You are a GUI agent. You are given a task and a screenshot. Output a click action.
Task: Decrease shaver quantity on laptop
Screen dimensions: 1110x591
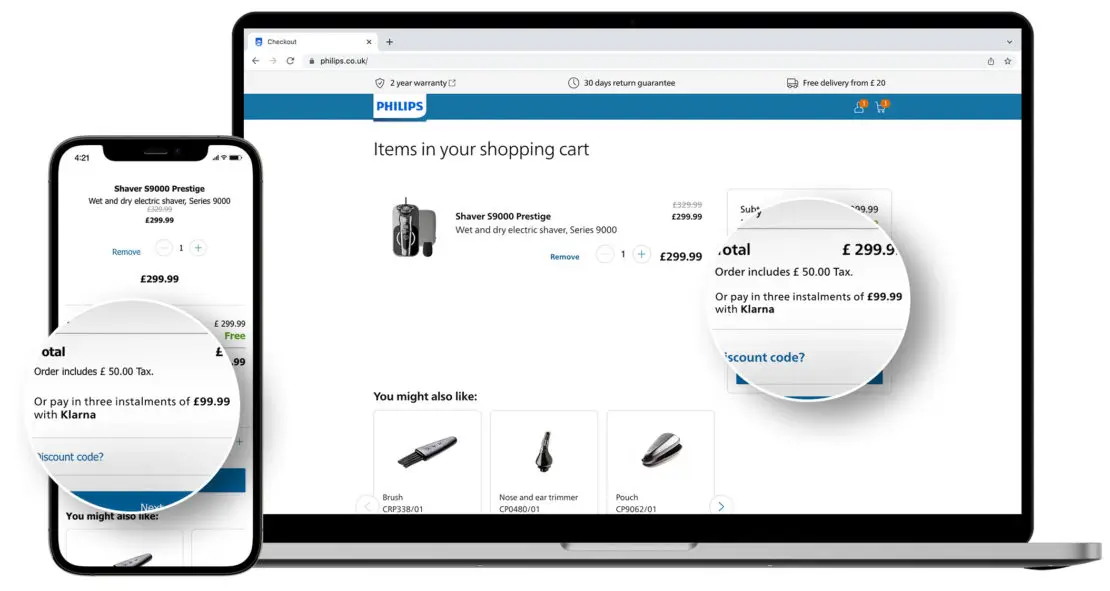605,254
